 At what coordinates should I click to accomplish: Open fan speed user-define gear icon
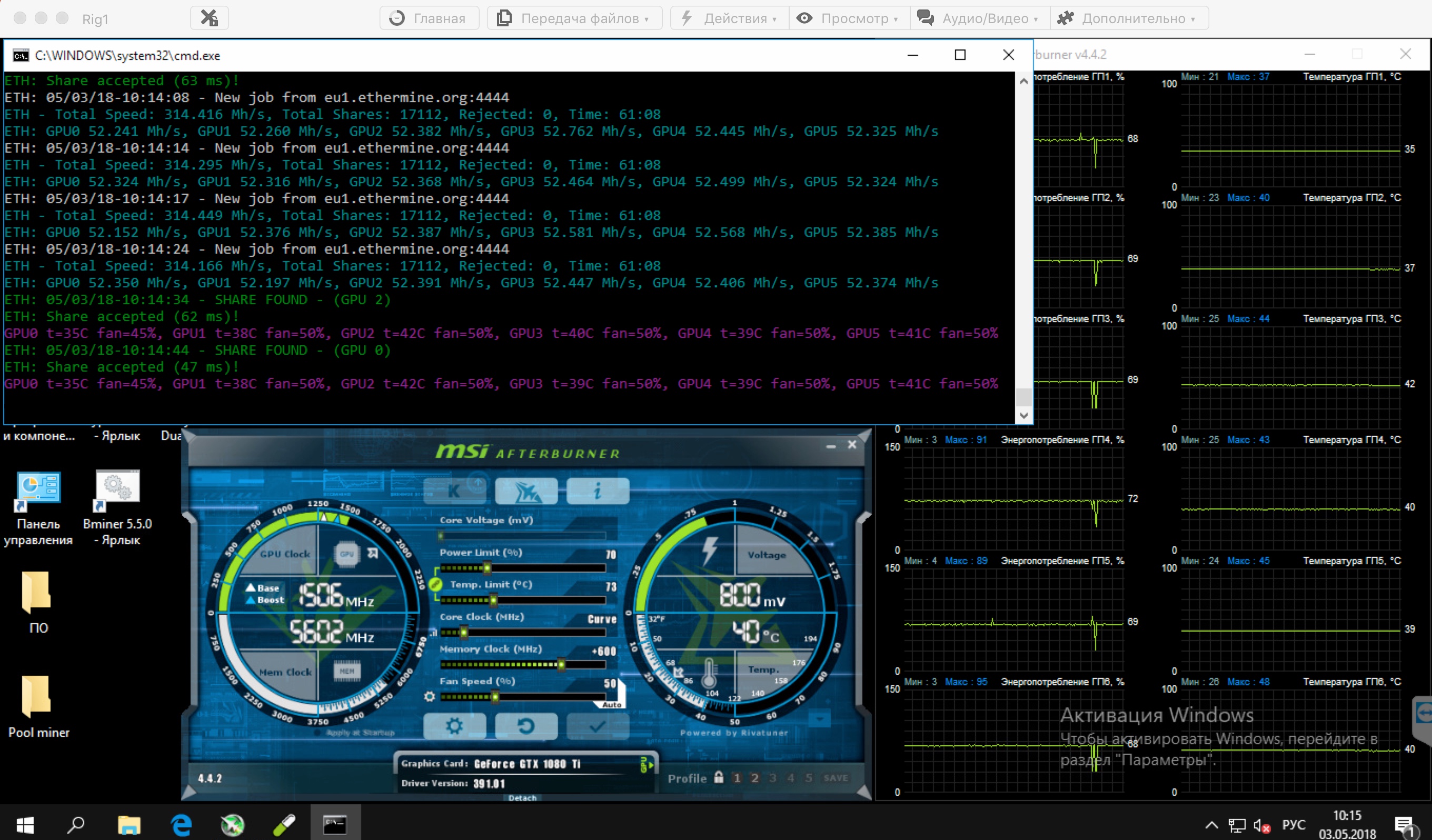click(x=430, y=696)
